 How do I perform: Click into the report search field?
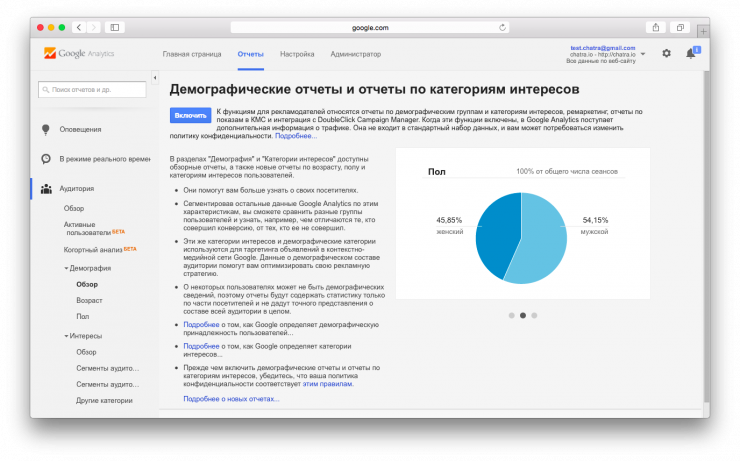pos(92,90)
